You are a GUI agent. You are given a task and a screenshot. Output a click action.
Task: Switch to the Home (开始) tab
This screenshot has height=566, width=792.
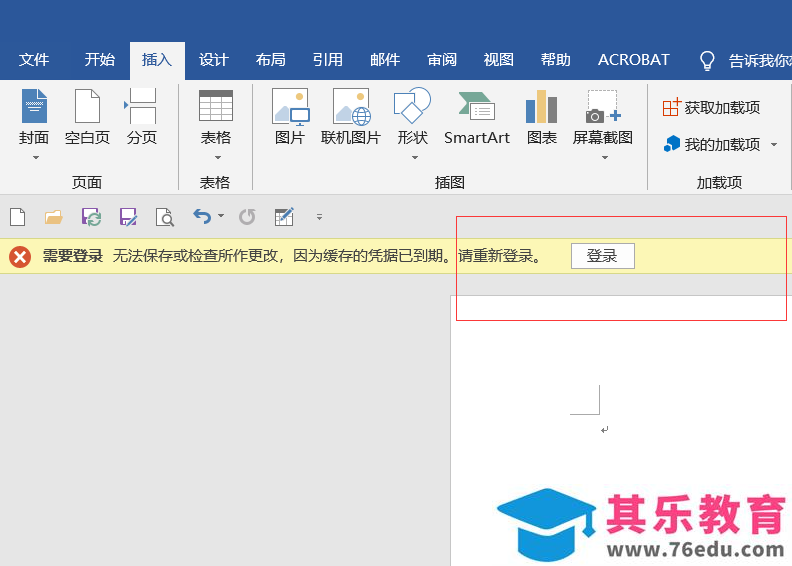[x=100, y=60]
